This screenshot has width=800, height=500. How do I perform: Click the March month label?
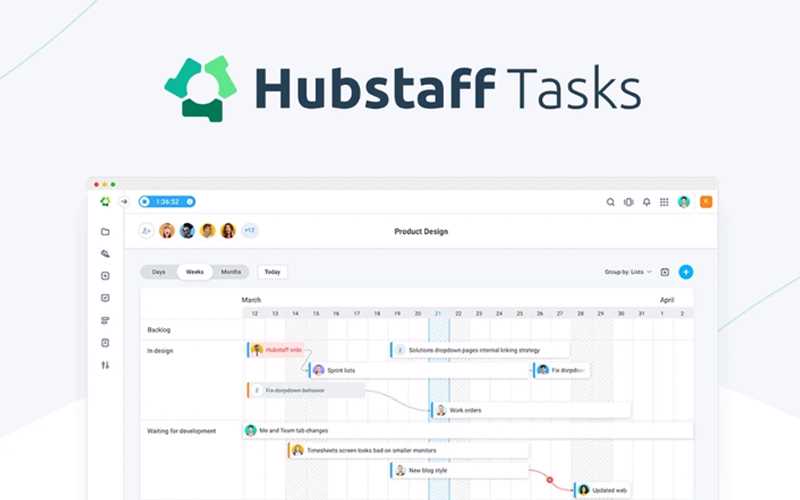pyautogui.click(x=251, y=300)
